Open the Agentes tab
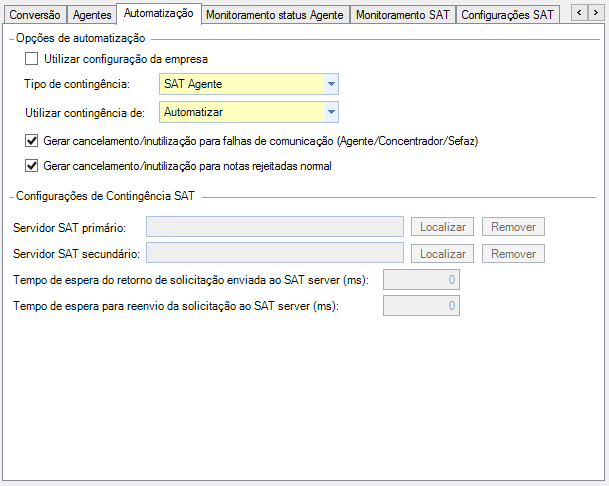The width and height of the screenshot is (609, 486). [x=92, y=15]
